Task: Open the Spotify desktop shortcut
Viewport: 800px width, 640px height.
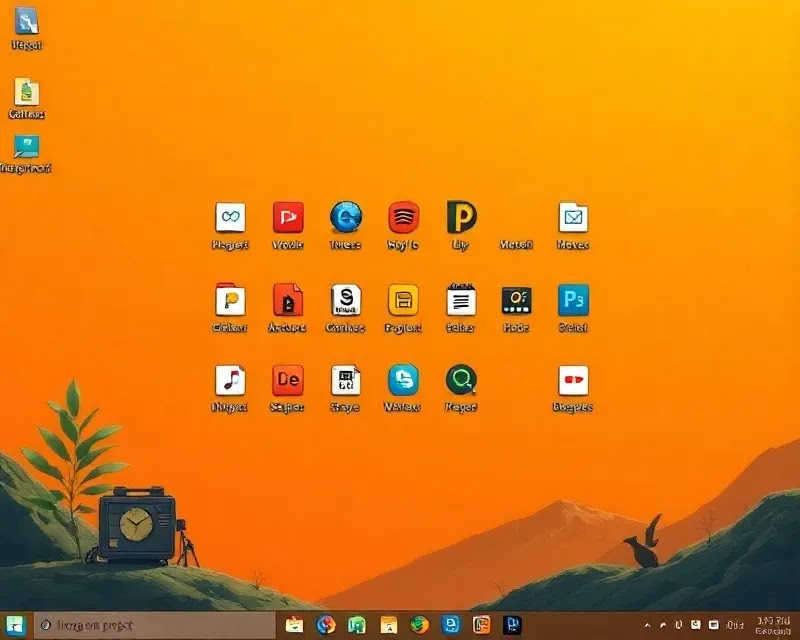Action: 403,217
